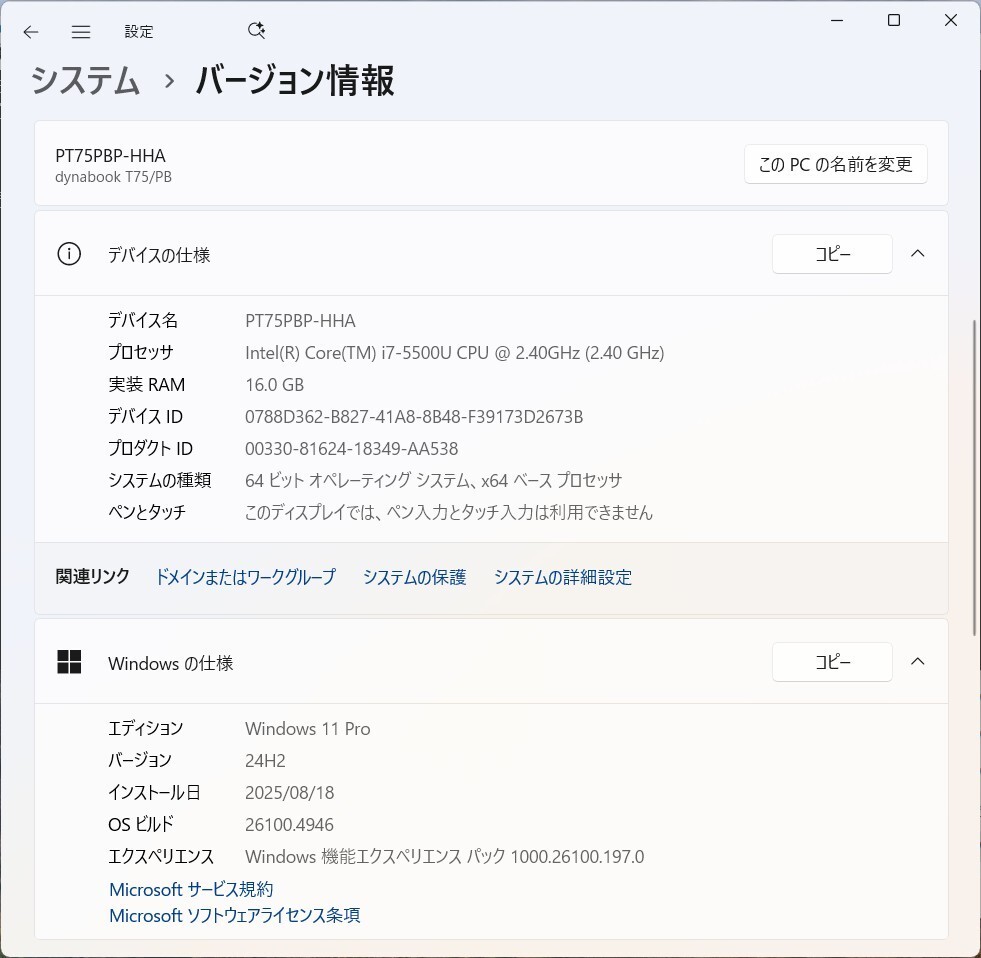Click the 関連リンク label
Screen dimensions: 981x958
tap(93, 576)
